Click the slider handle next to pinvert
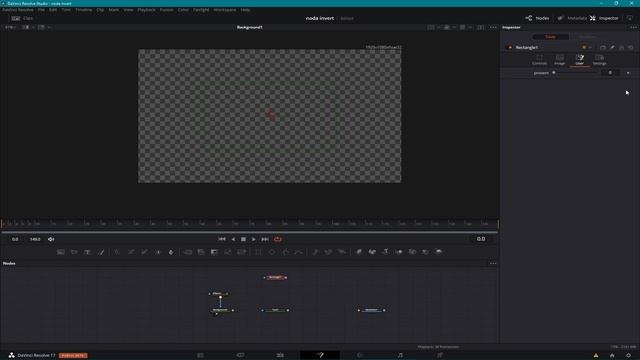640x360 pixels. [x=554, y=73]
